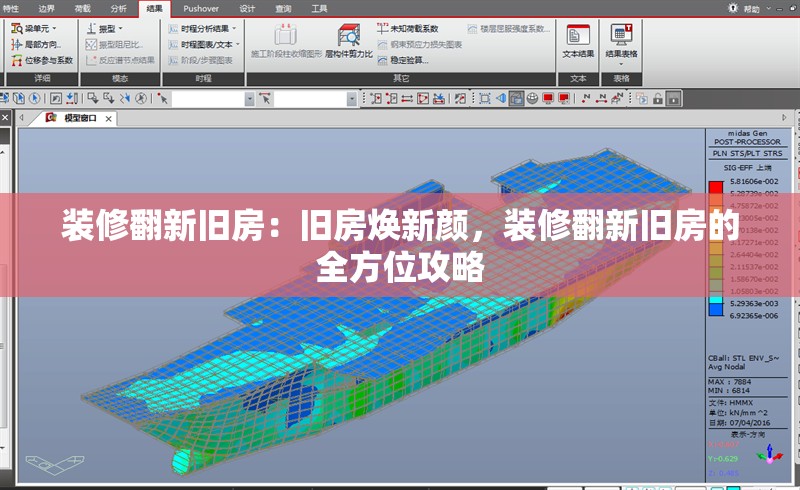The width and height of the screenshot is (800, 490).
Task: Open 施工阶段柱收缩图形
Action: 286,41
